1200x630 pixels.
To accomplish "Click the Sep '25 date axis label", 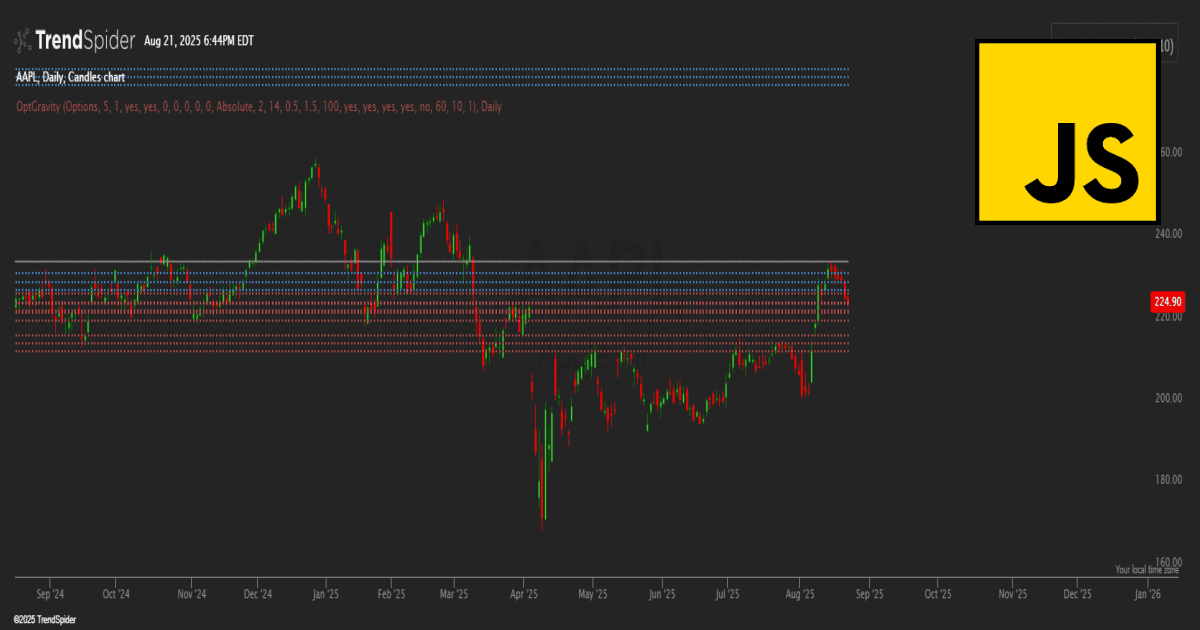I will 869,594.
